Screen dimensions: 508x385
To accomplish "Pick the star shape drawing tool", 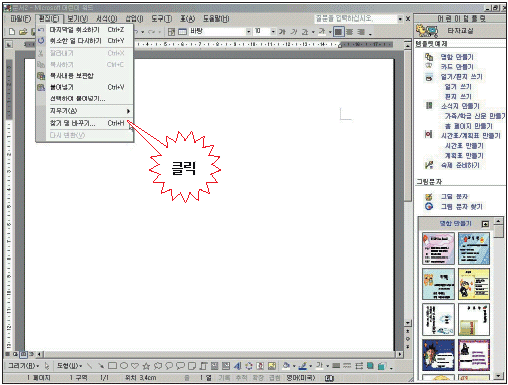I will [x=146, y=366].
